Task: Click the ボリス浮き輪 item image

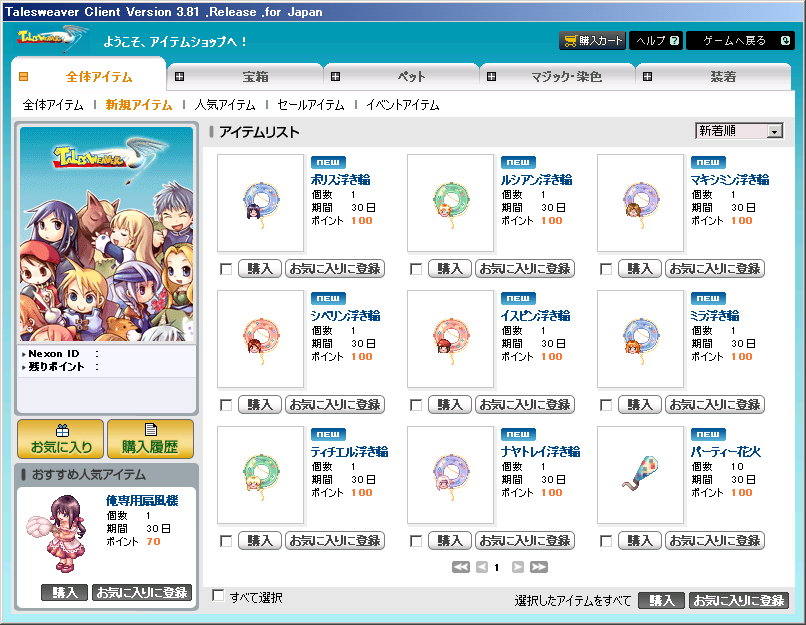Action: point(260,202)
